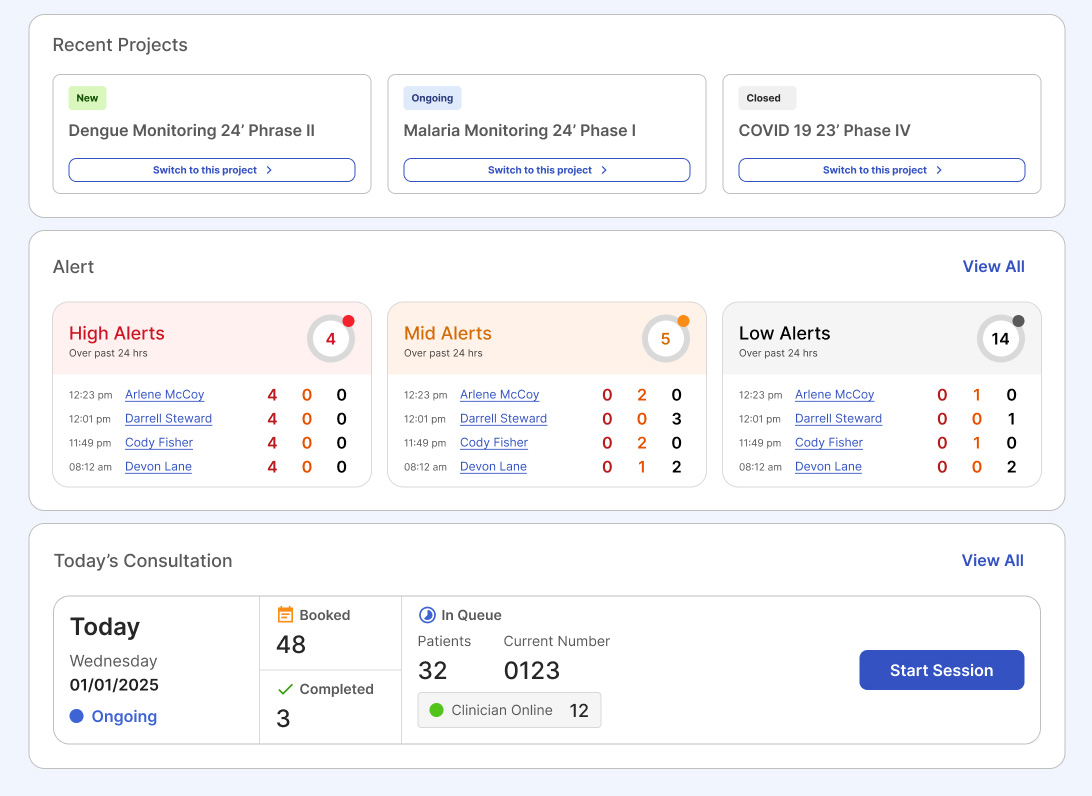Click the New status badge
Image resolution: width=1092 pixels, height=796 pixels.
click(x=87, y=98)
